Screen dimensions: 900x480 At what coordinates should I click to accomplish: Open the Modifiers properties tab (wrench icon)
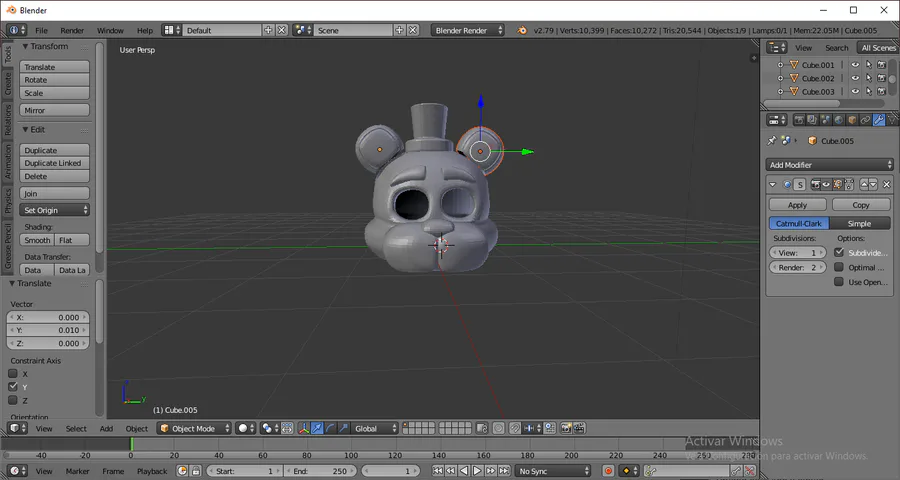(x=879, y=119)
